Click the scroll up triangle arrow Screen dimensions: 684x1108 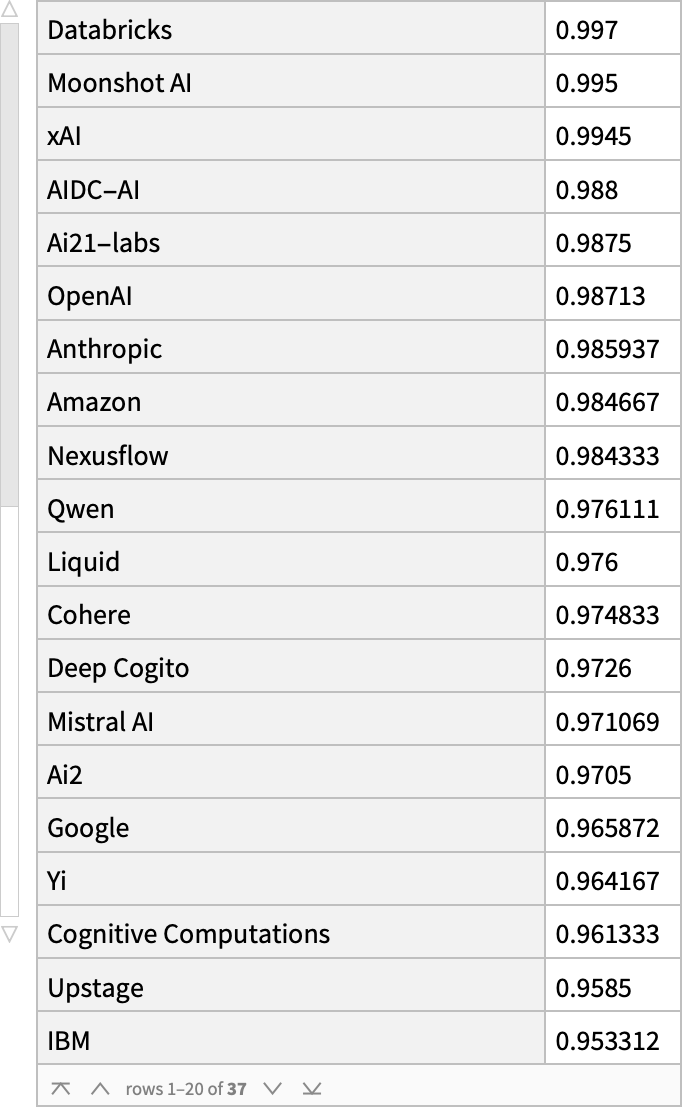point(10,10)
